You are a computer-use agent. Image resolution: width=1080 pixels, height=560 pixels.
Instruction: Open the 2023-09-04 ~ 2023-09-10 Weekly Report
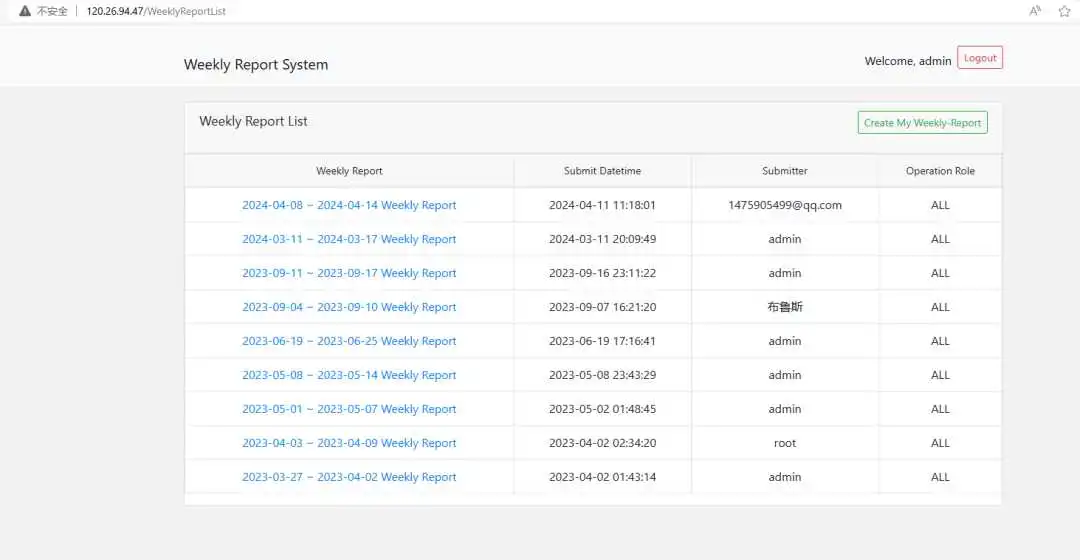click(x=349, y=307)
